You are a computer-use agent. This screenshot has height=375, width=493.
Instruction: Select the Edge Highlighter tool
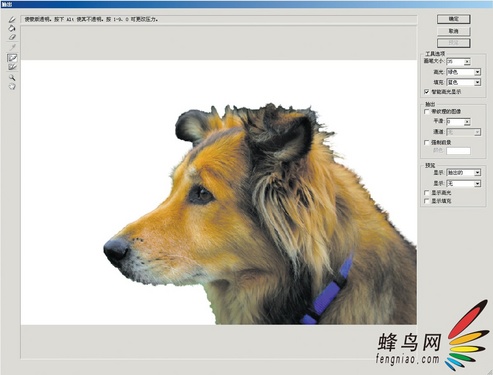pos(12,20)
